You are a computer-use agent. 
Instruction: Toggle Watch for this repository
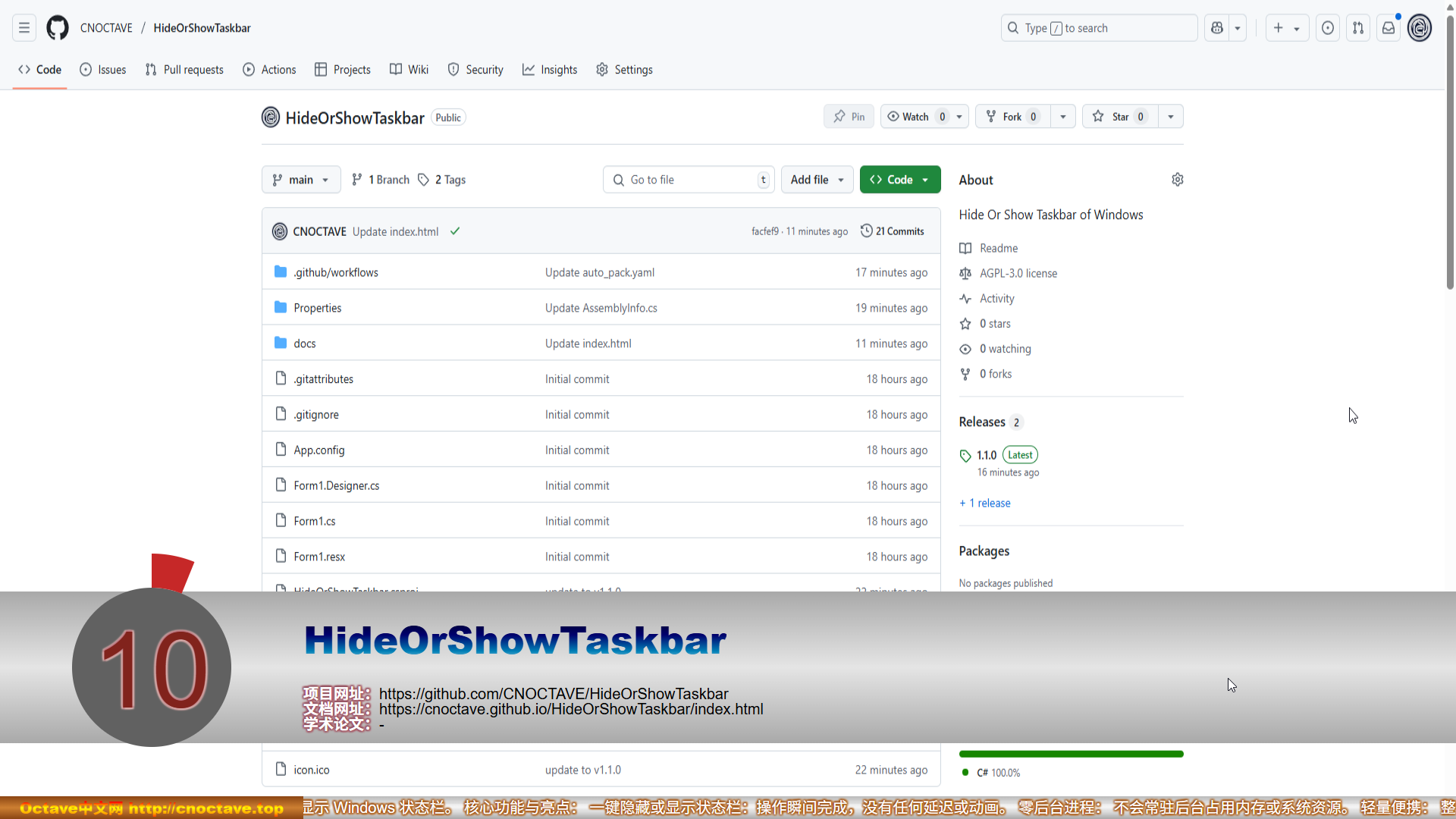915,117
